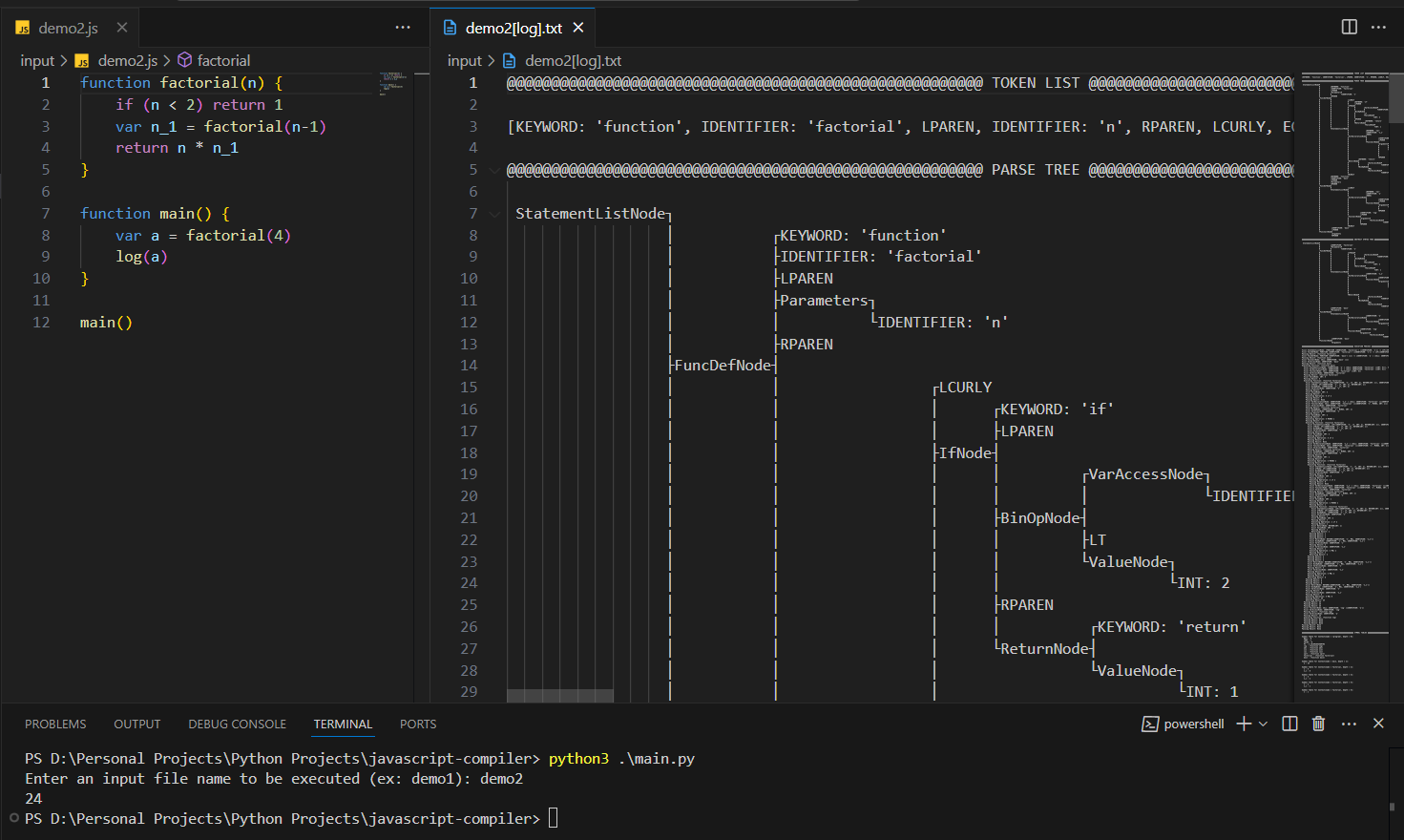Click 'IfNode' in the parse tree
This screenshot has width=1404, height=840.
click(965, 453)
